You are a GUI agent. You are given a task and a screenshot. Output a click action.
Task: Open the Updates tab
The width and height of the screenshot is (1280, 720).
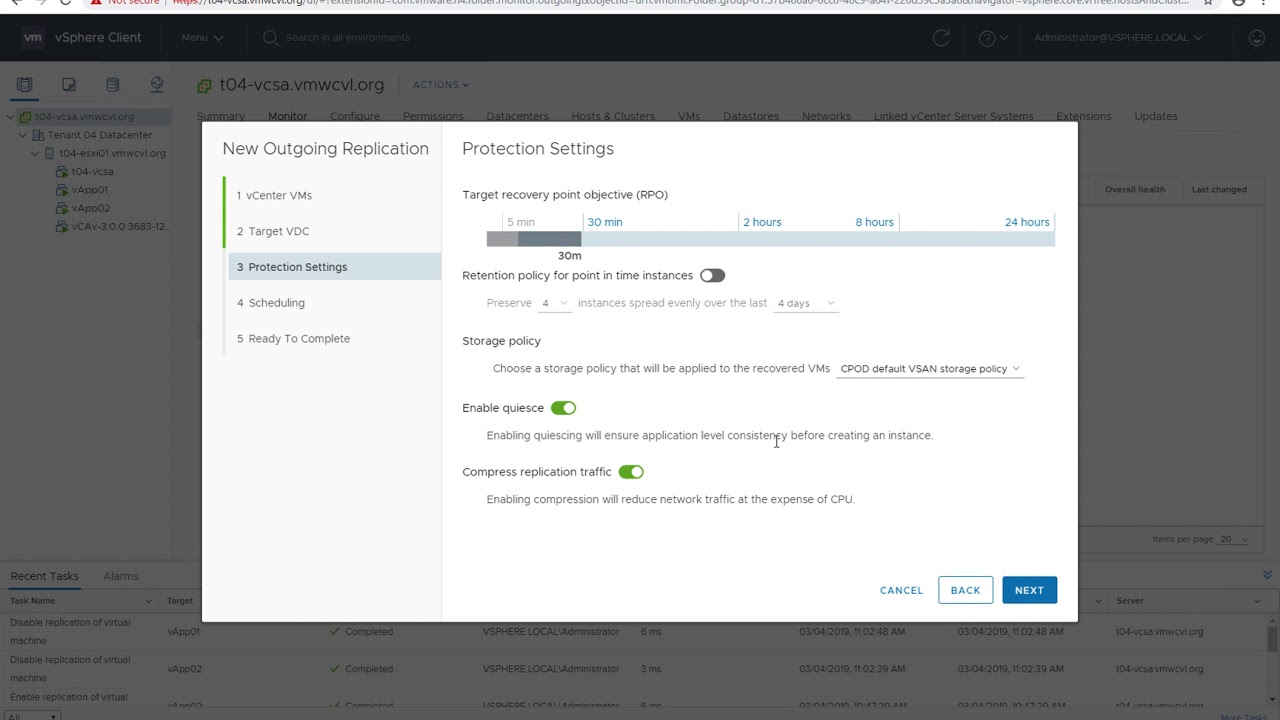(x=1155, y=116)
